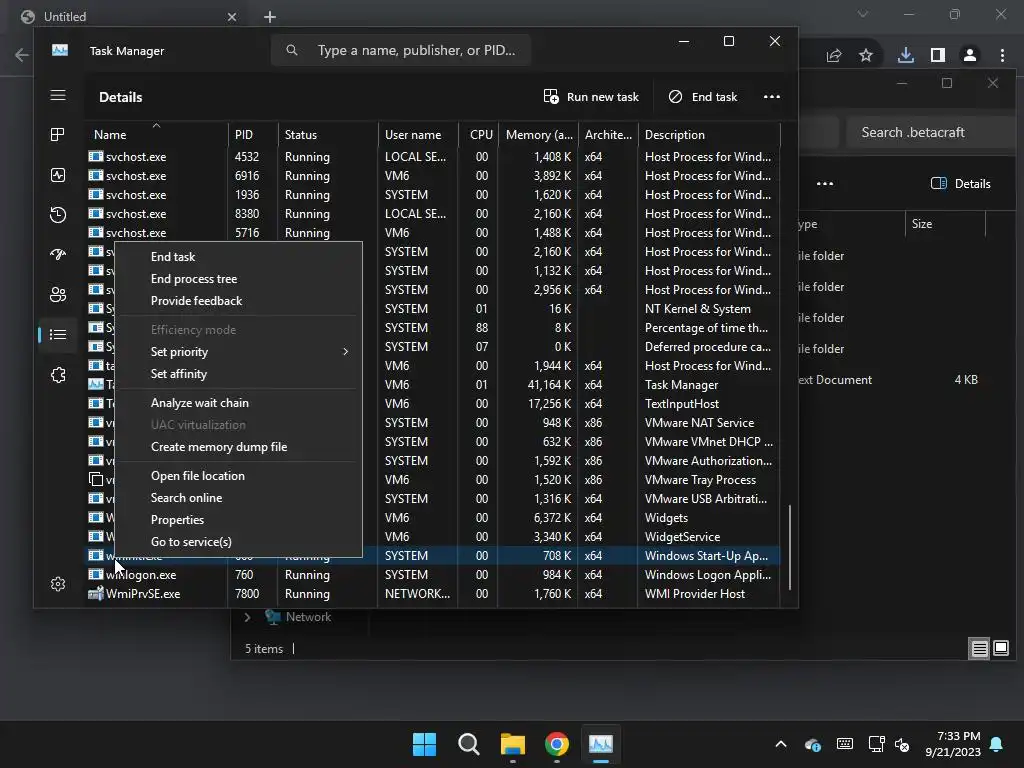
Task: Open Properties from the context menu
Action: tap(238, 520)
